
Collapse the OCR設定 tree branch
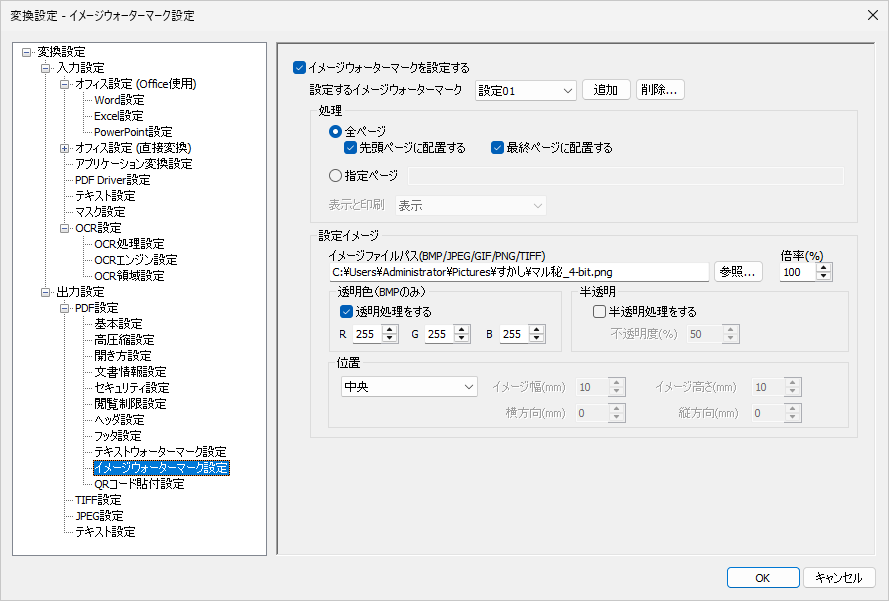pyautogui.click(x=65, y=228)
